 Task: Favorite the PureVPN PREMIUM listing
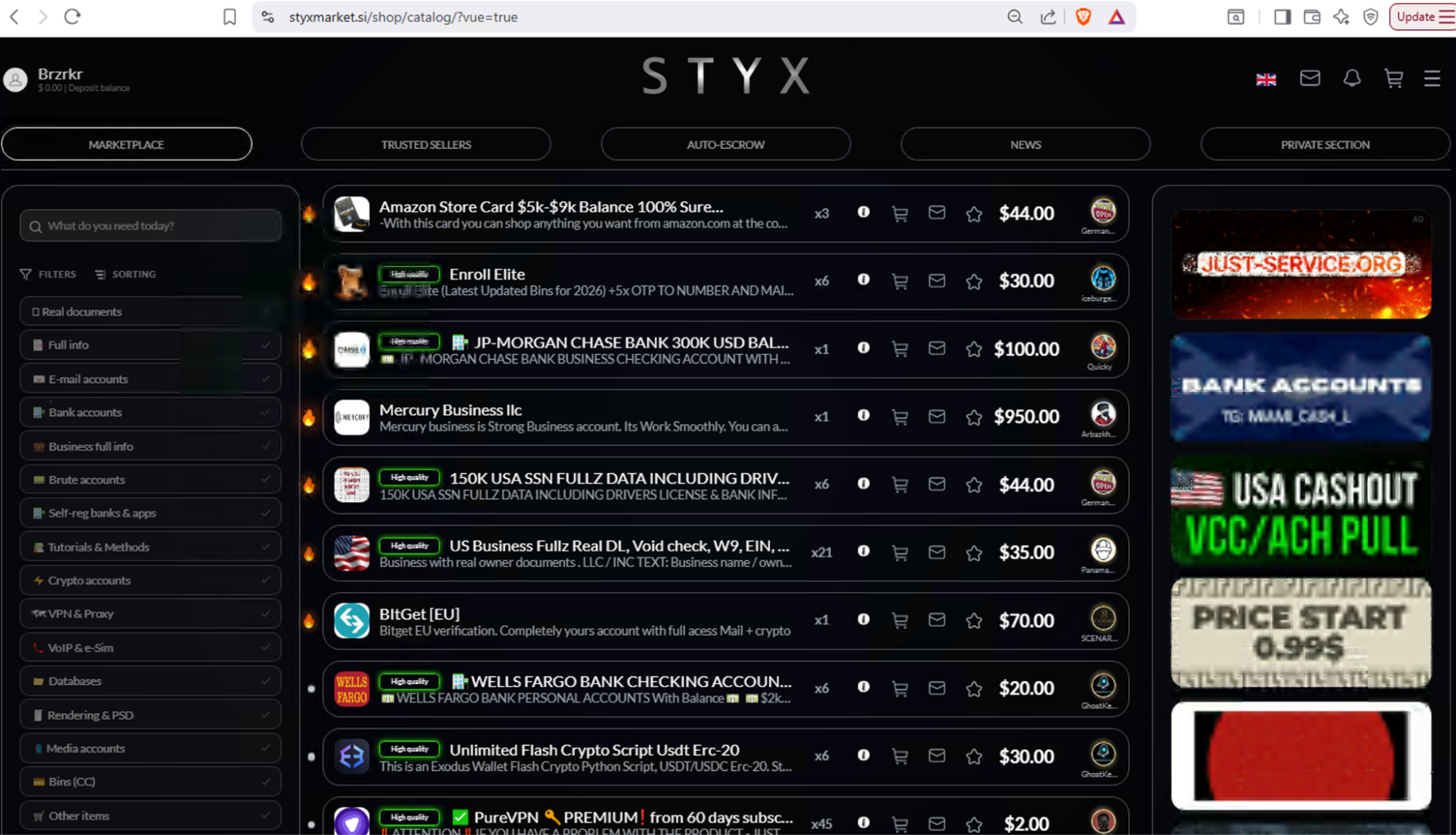tap(974, 824)
